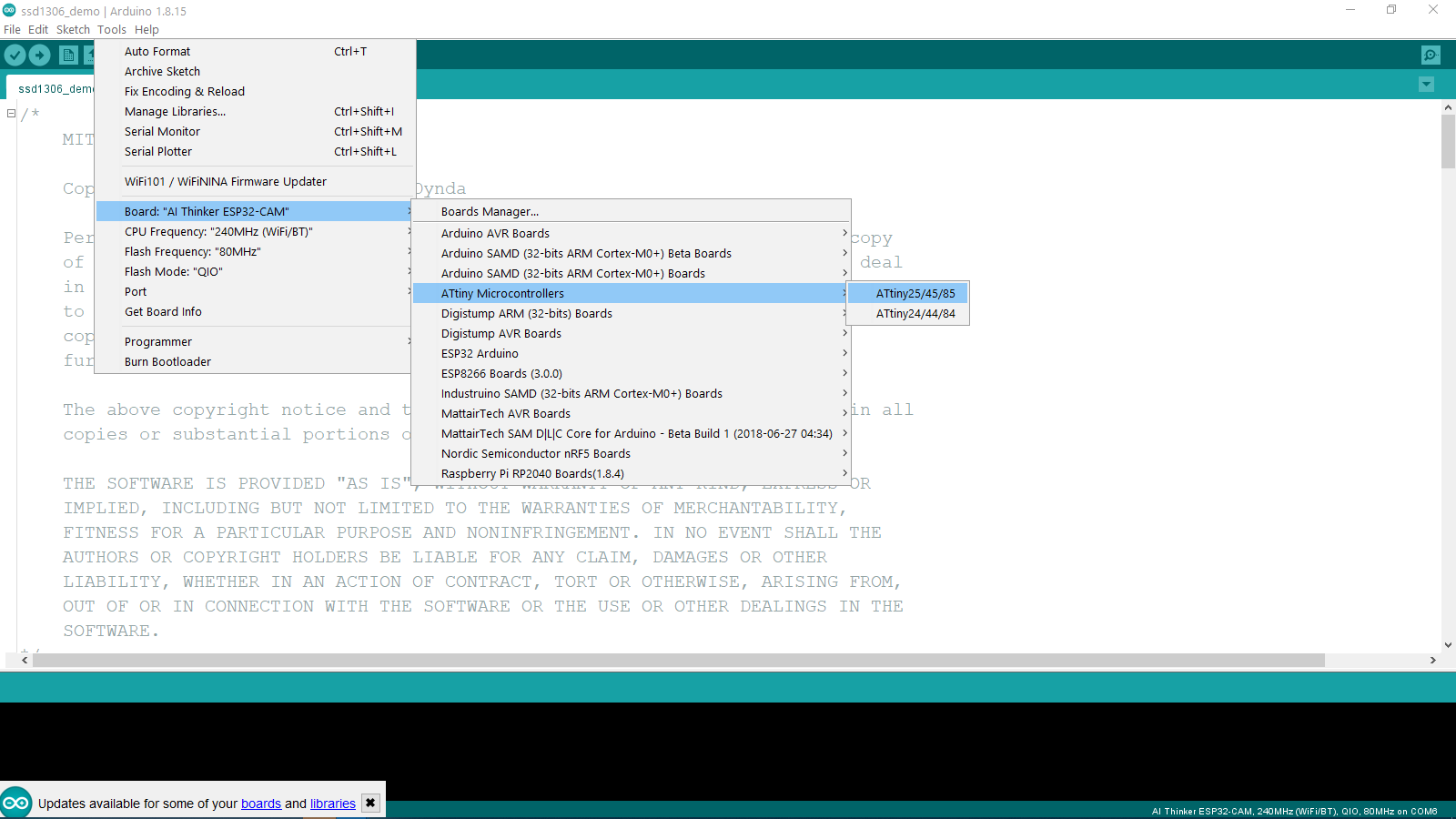Screen dimensions: 1456x819
Task: Open Boards Manager from the submenu
Action: tap(632, 212)
